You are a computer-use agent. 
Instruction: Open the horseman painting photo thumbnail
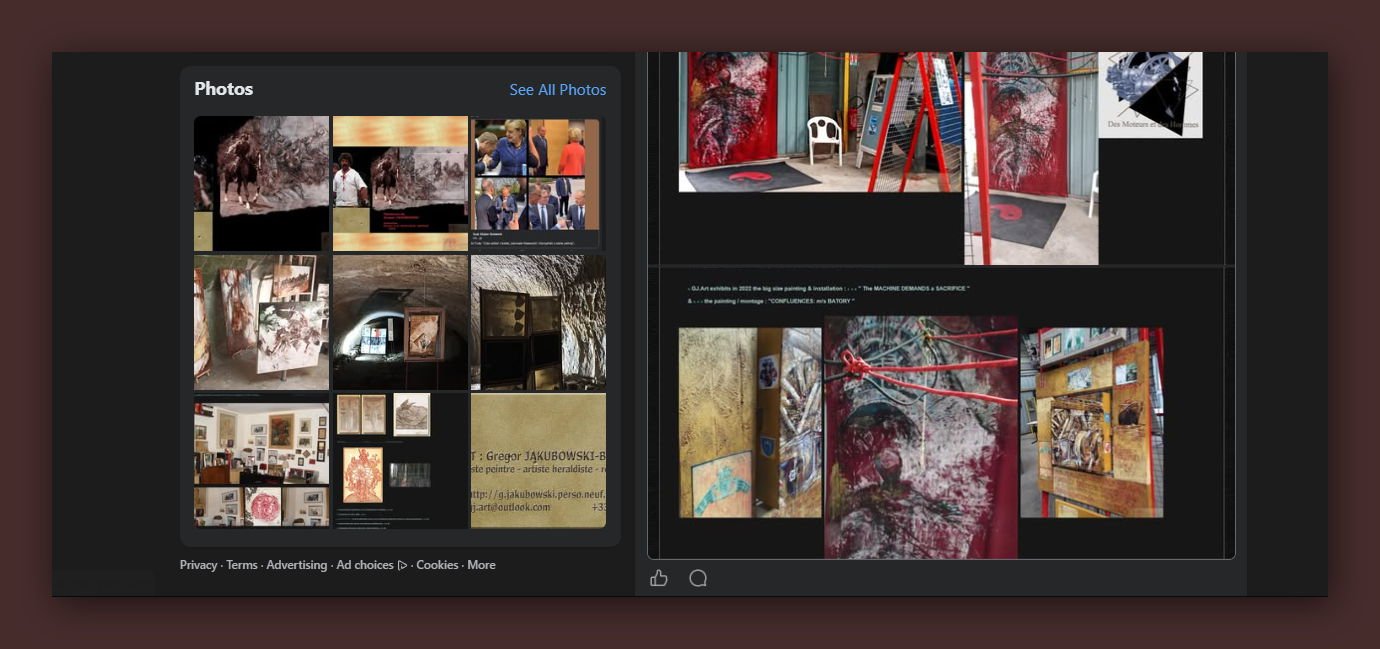pyautogui.click(x=261, y=183)
